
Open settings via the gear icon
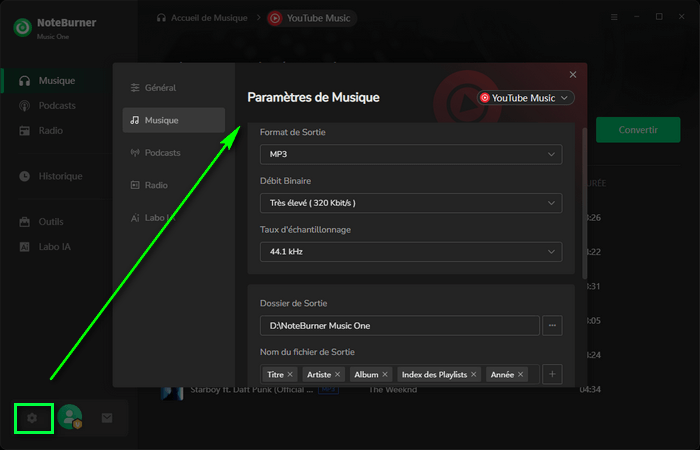point(32,418)
